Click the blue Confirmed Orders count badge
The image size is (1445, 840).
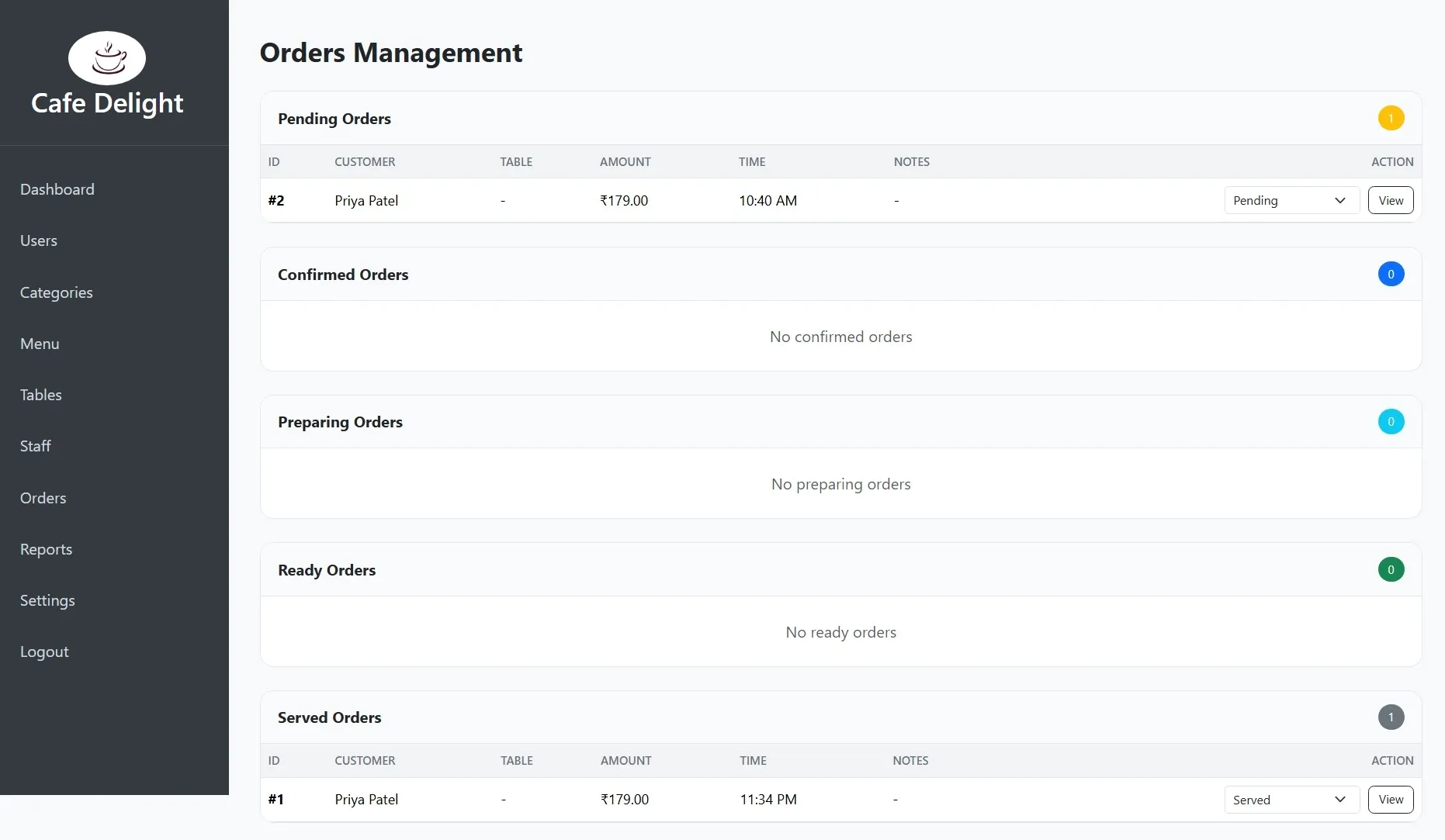pos(1391,274)
